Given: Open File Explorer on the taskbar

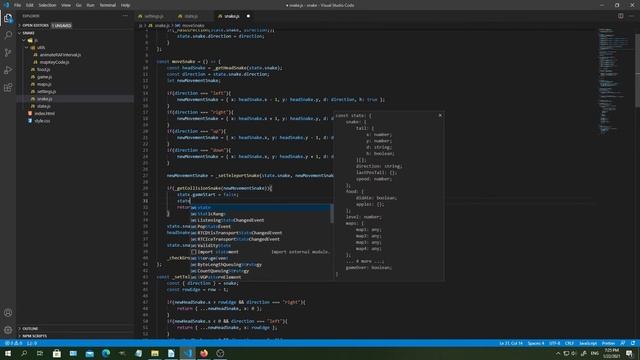Looking at the screenshot, I should click(155, 353).
